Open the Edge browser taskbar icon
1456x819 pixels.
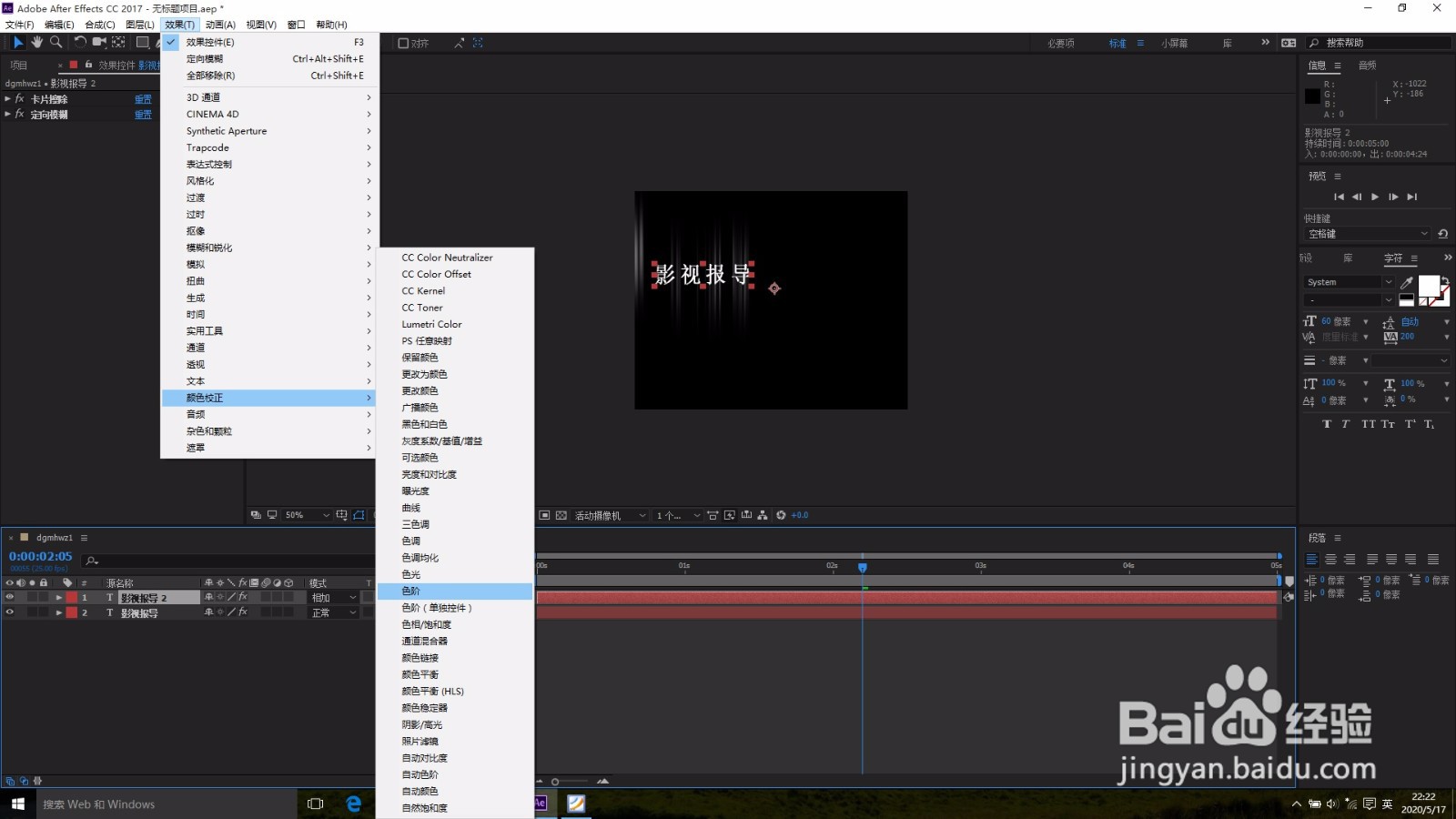pos(354,804)
